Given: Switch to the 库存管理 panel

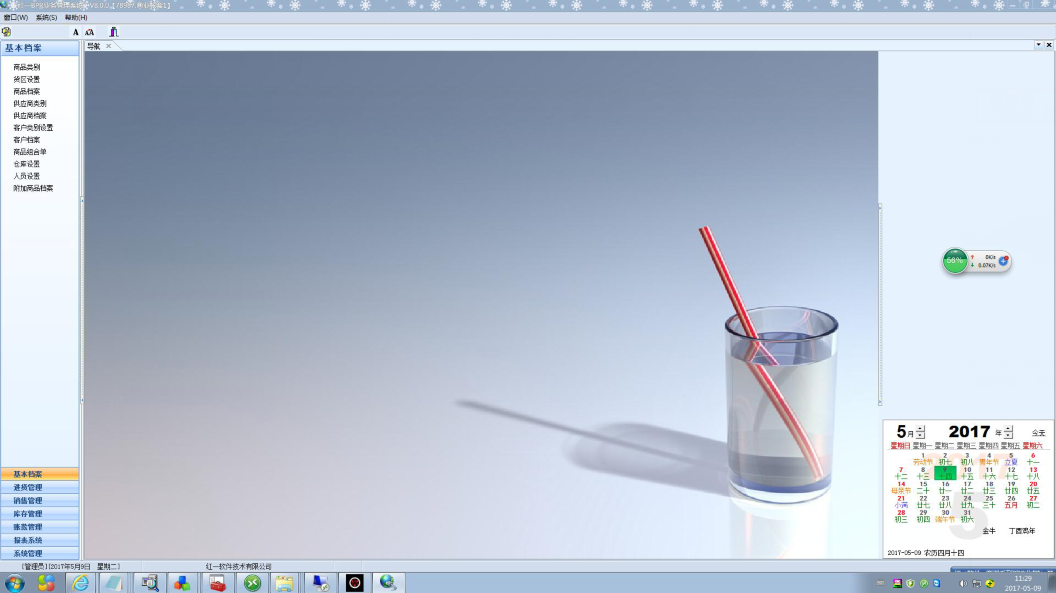Looking at the screenshot, I should [x=28, y=513].
